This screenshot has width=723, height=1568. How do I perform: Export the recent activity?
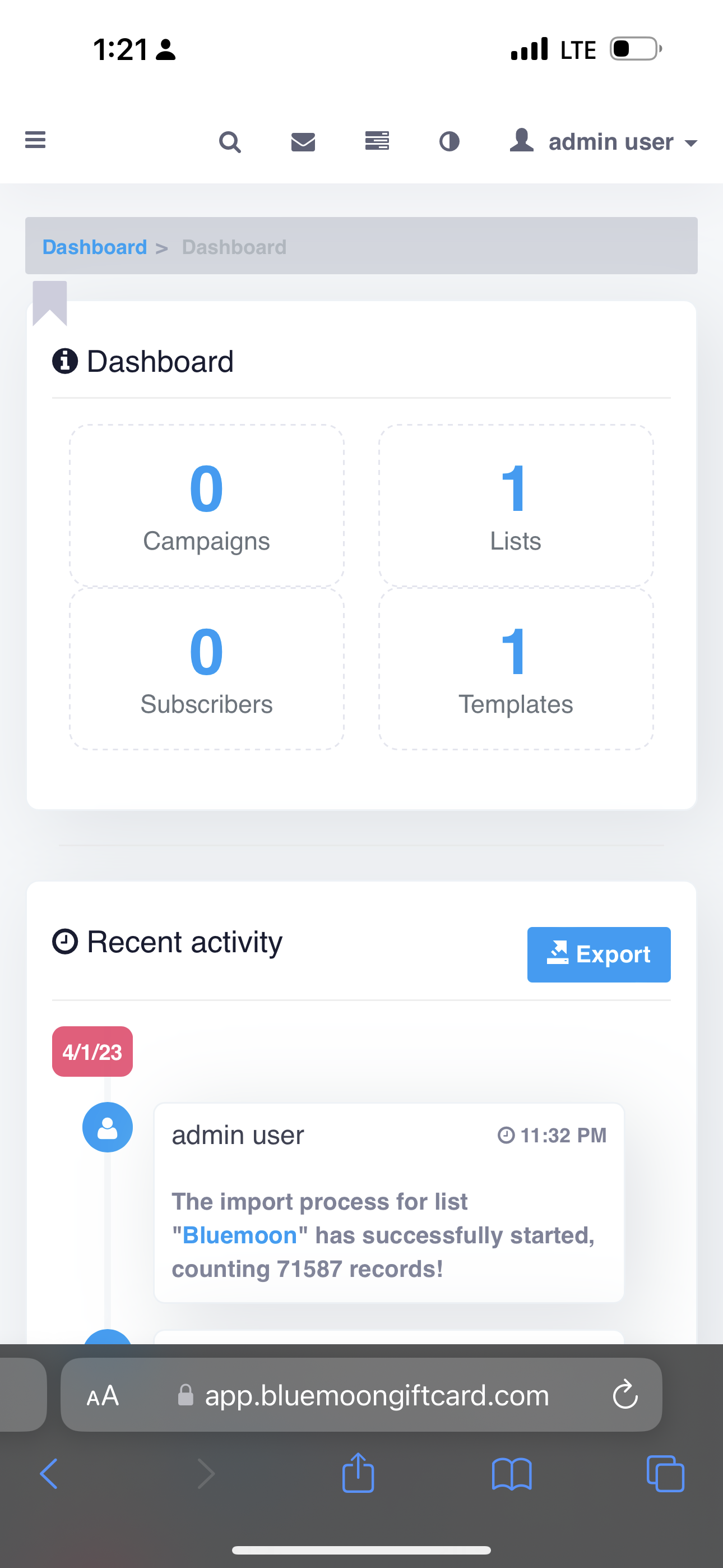click(x=599, y=954)
